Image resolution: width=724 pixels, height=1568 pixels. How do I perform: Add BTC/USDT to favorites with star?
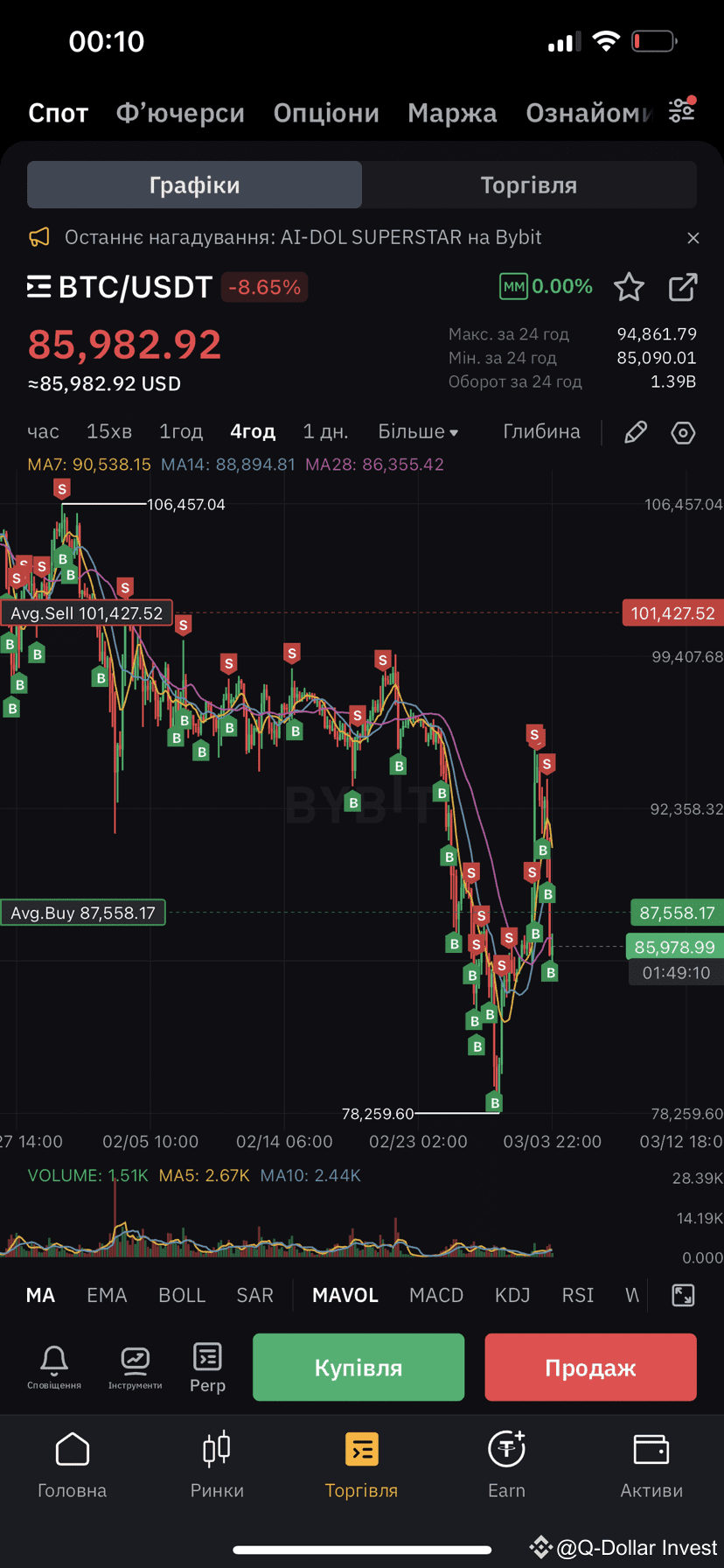629,287
